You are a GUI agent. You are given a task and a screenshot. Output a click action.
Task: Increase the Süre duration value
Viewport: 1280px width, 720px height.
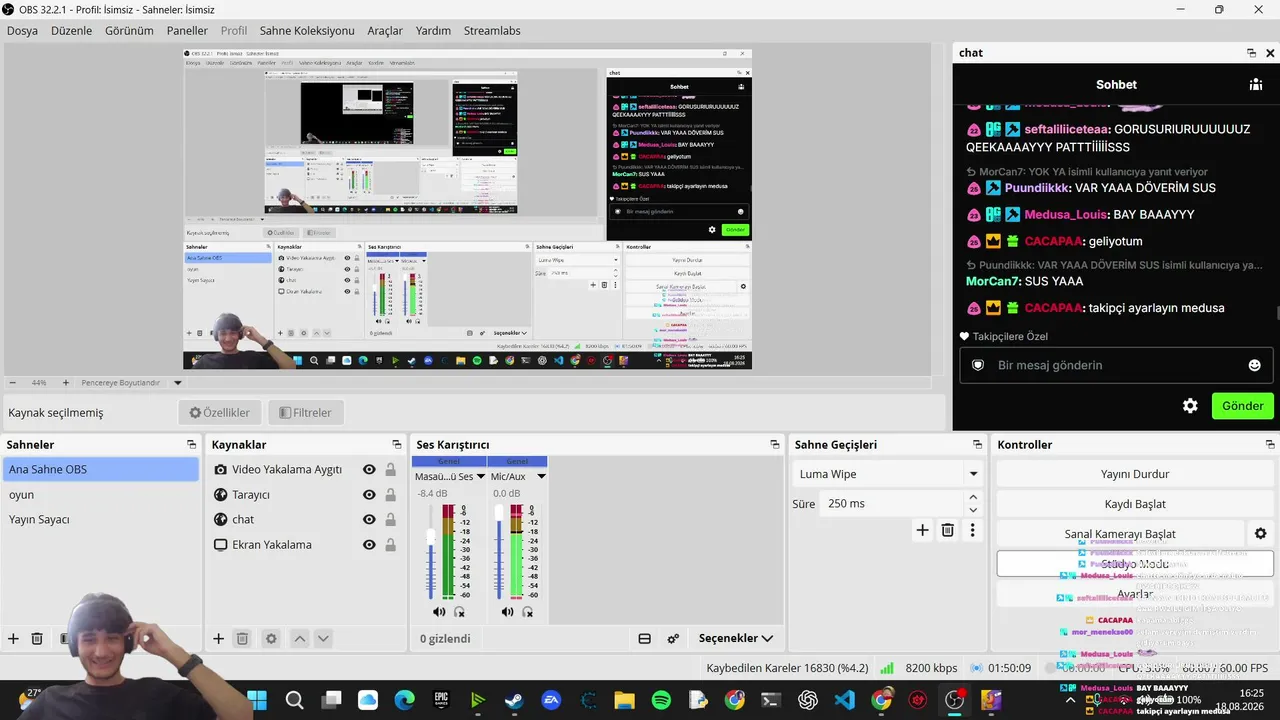[973, 497]
